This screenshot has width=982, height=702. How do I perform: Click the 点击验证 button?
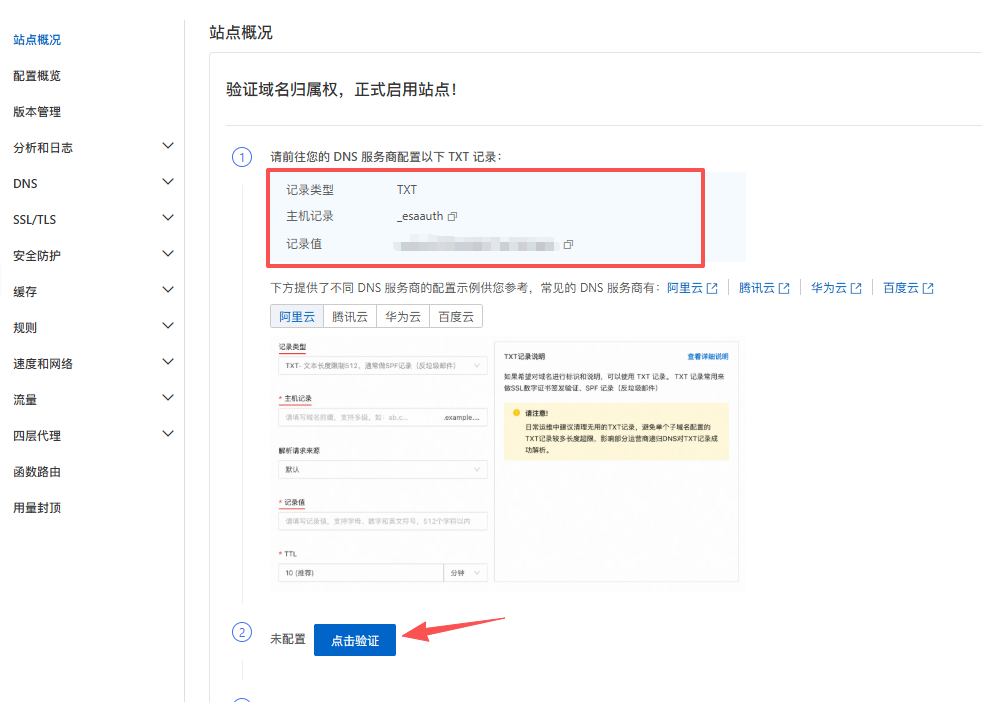[x=354, y=640]
